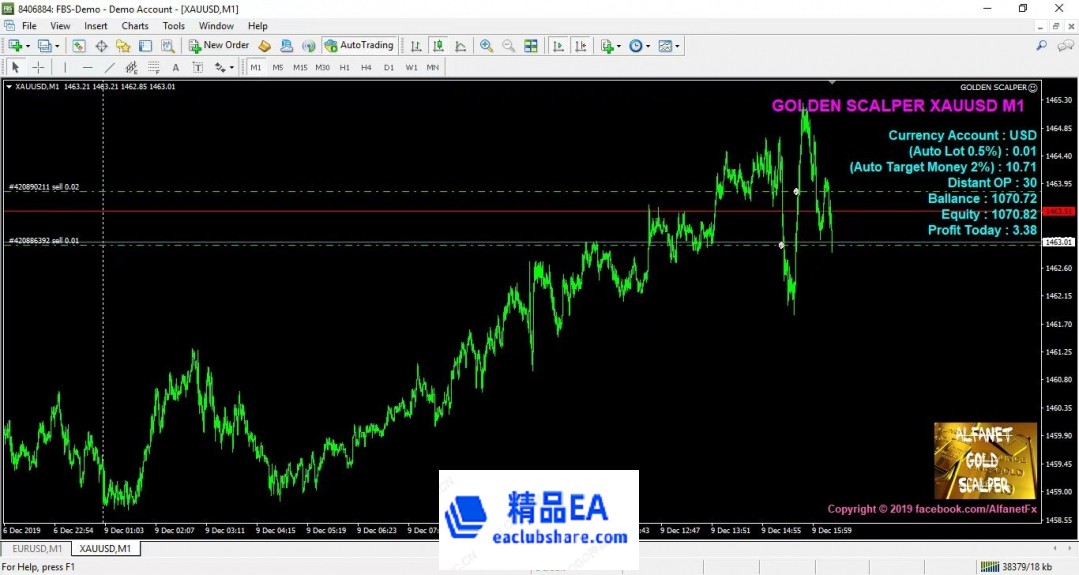1079x575 pixels.
Task: Select the XAUUSD,M1 chart tab
Action: point(105,549)
